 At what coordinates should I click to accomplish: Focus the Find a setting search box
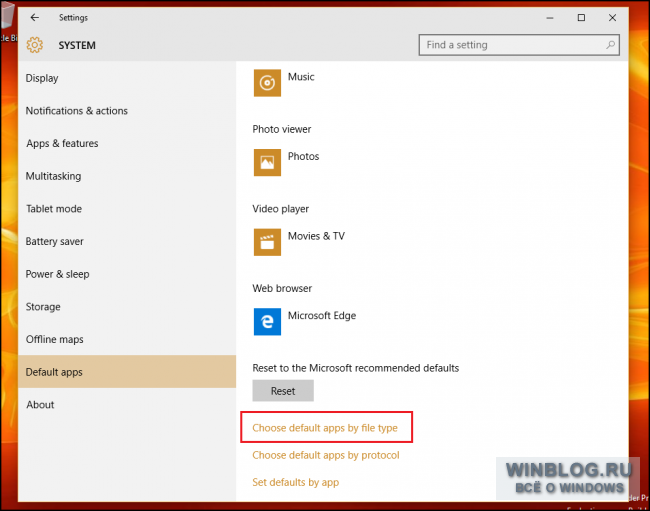[x=519, y=45]
